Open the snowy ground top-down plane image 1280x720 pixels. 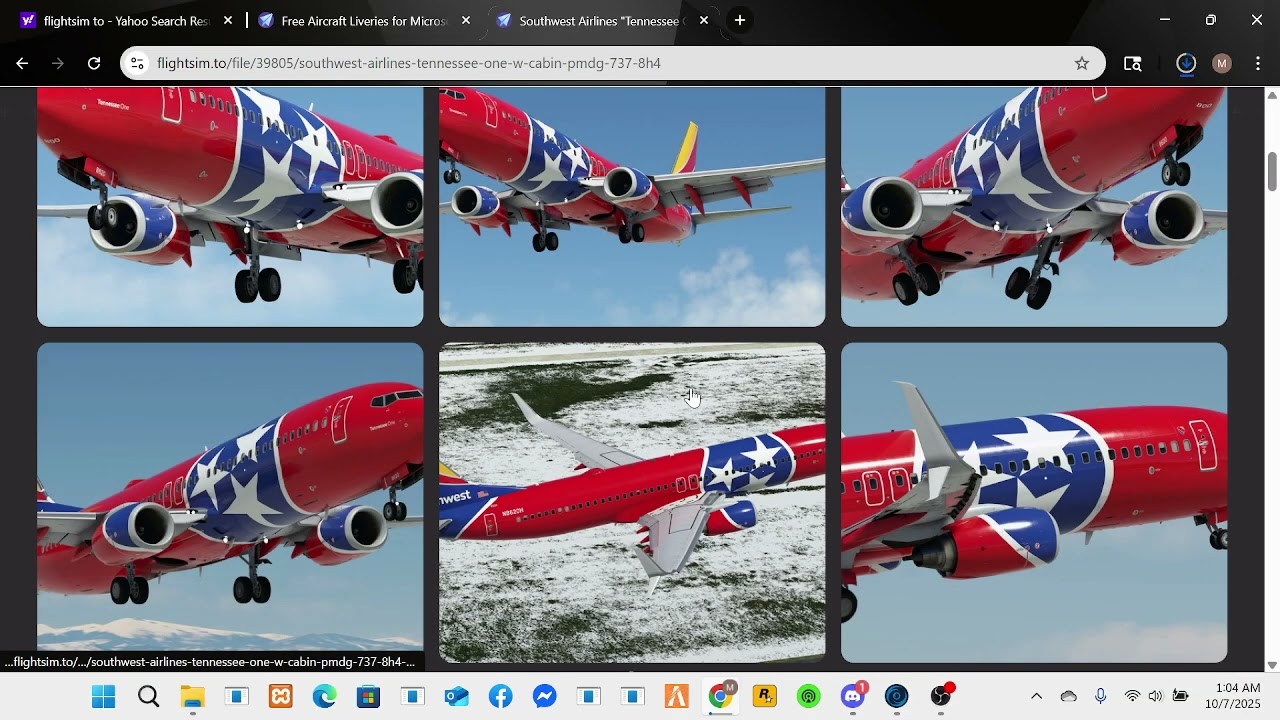click(632, 503)
